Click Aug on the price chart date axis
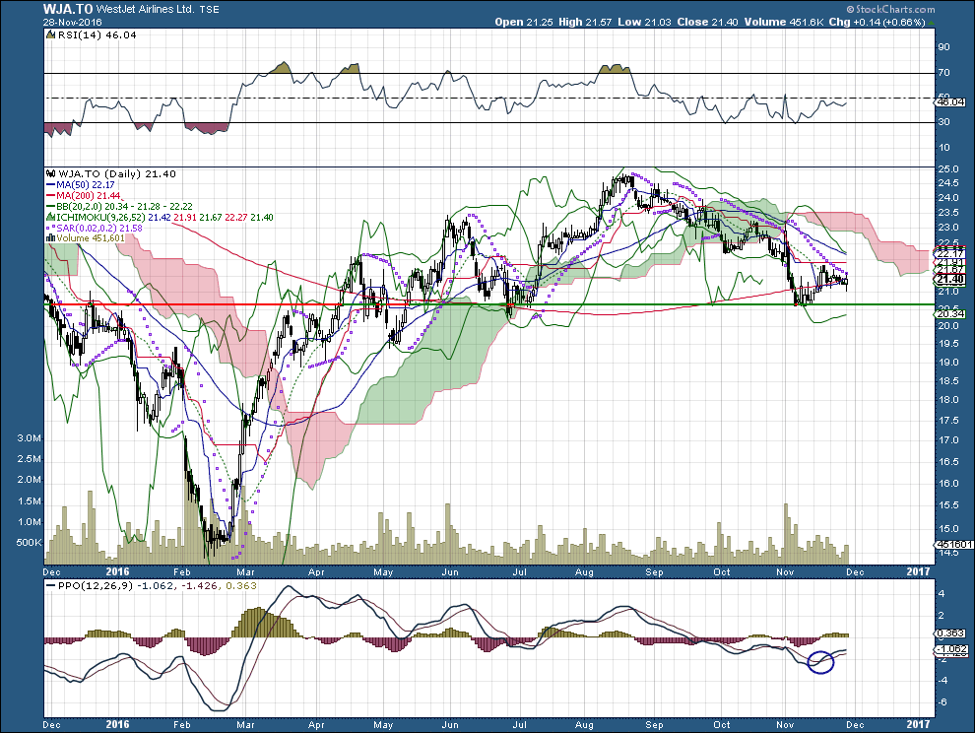Viewport: 975px width, 733px height. (x=585, y=571)
